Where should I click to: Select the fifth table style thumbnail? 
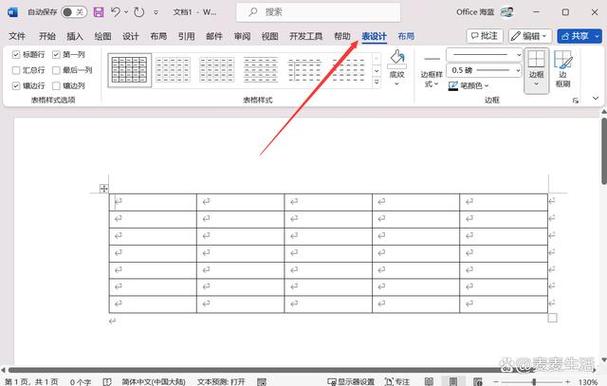click(305, 70)
